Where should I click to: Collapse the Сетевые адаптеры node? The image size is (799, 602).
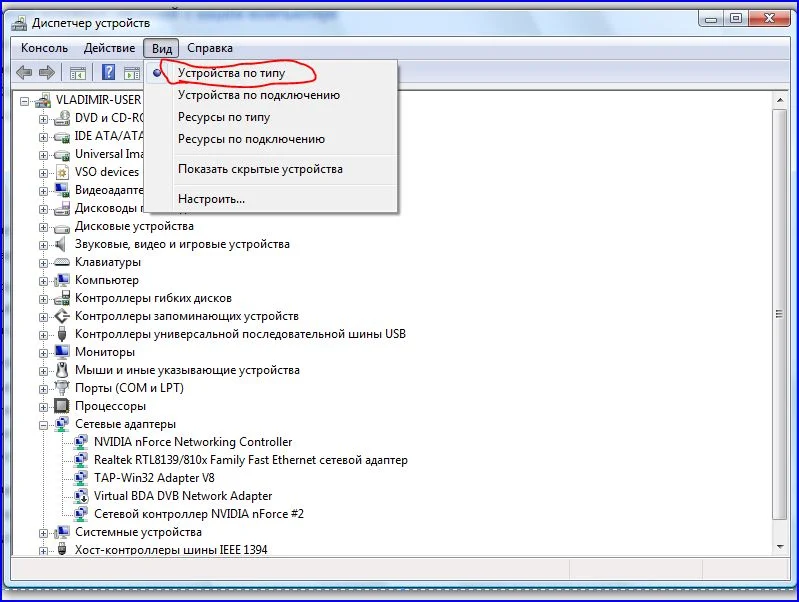click(x=43, y=425)
